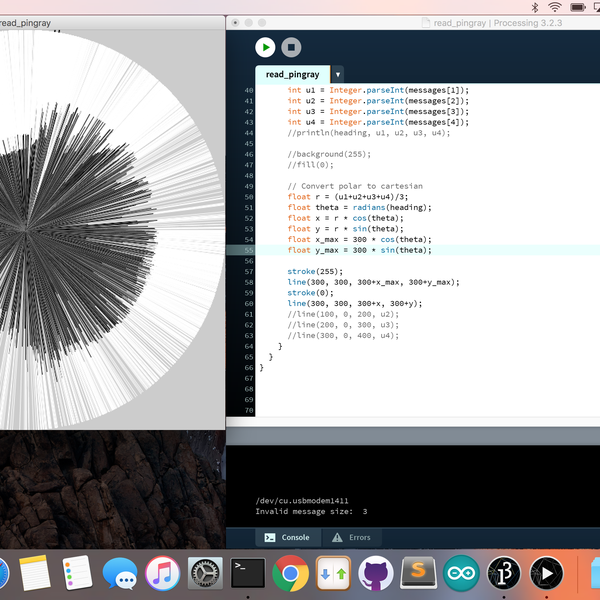
Task: Click the battery status icon in menu bar
Action: [x=580, y=7]
